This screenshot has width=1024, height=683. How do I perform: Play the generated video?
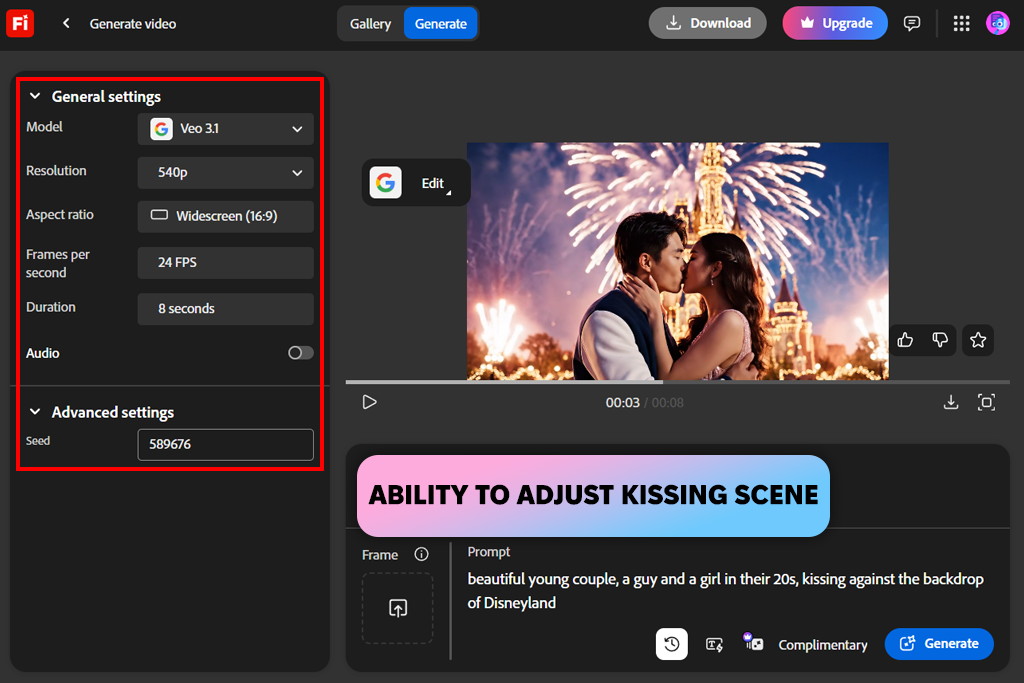[x=370, y=402]
